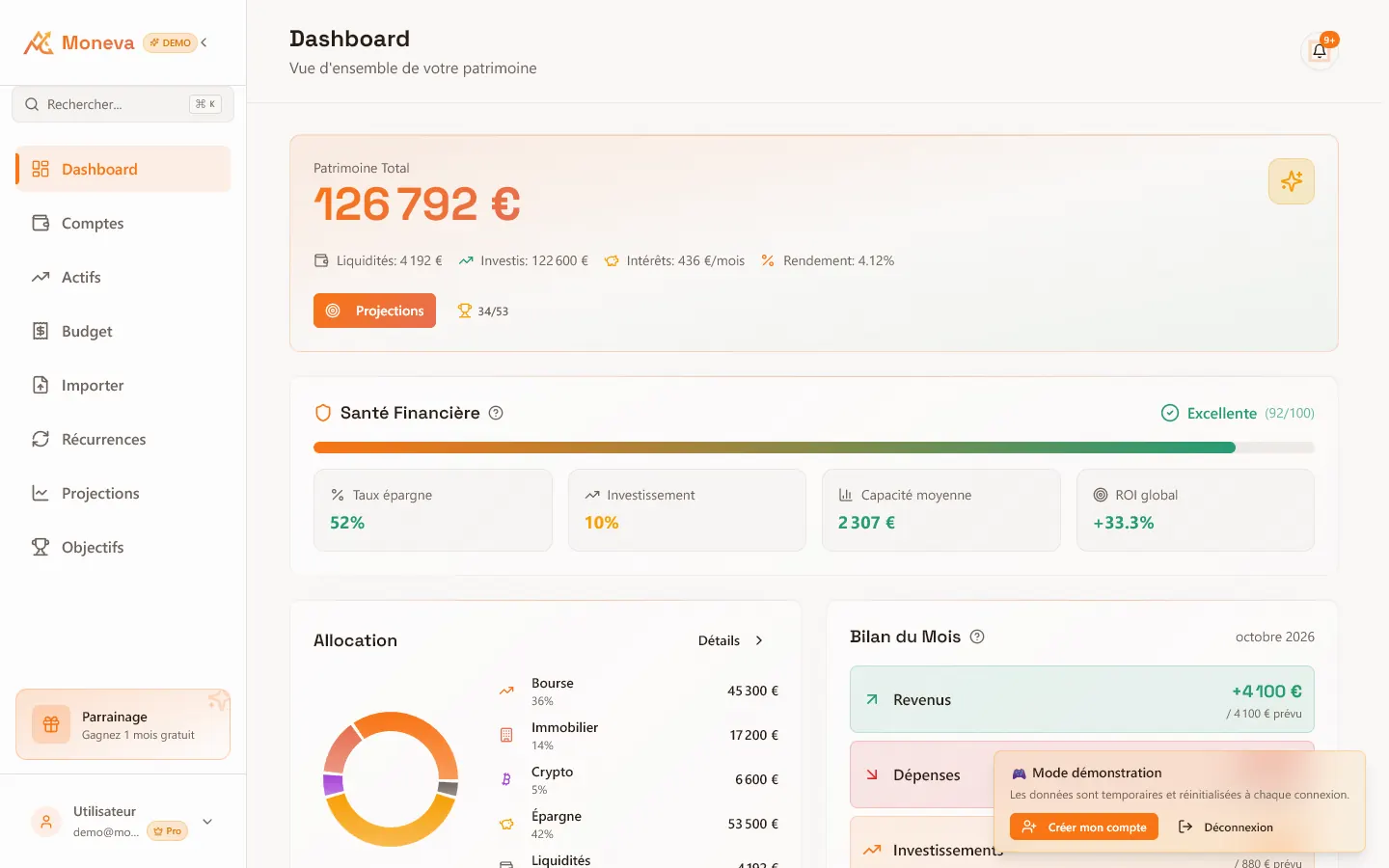This screenshot has height=868, width=1389.
Task: Click the Investissement 10% card
Action: pyautogui.click(x=687, y=510)
